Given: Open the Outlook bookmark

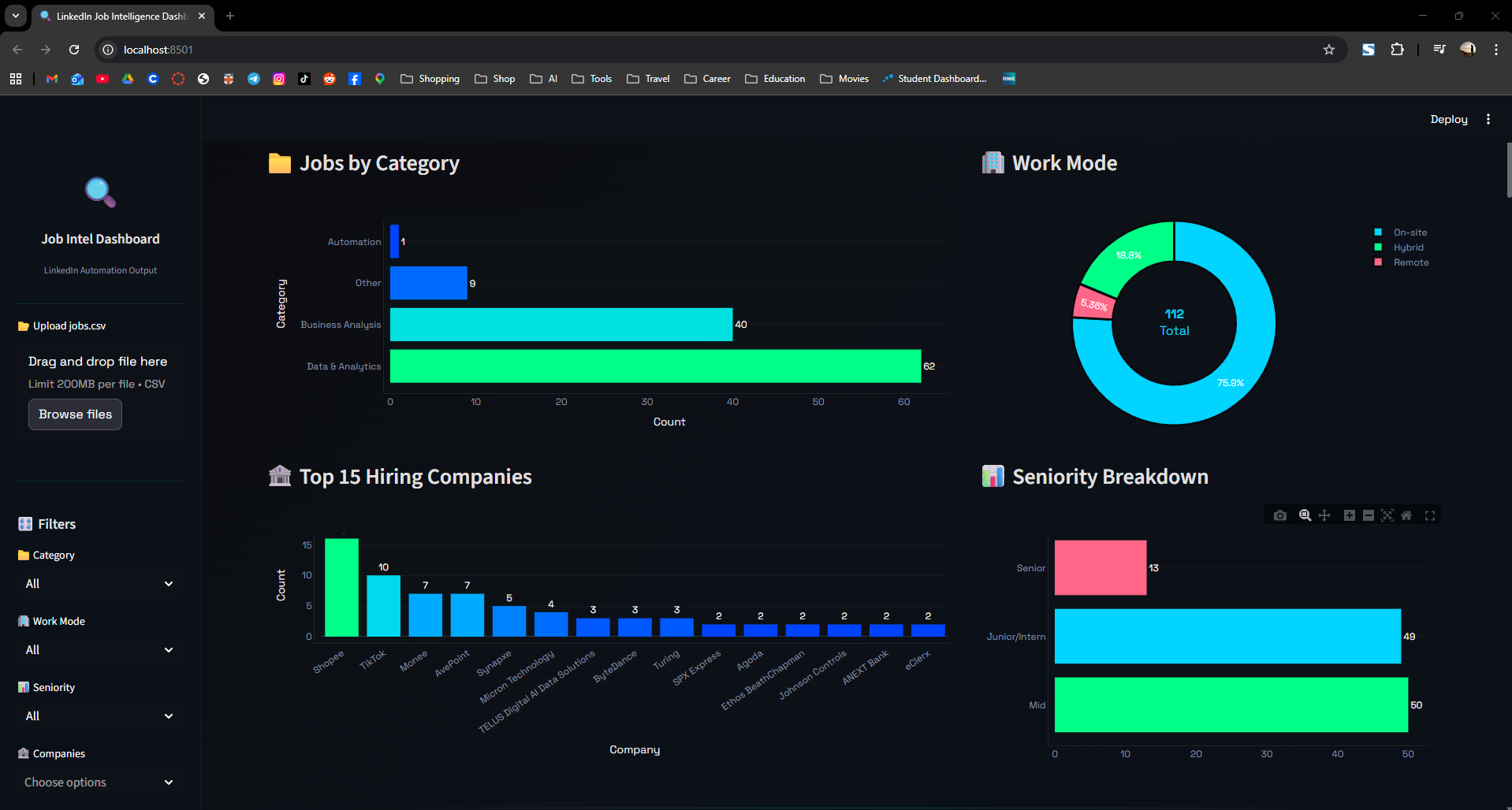Looking at the screenshot, I should tap(77, 79).
